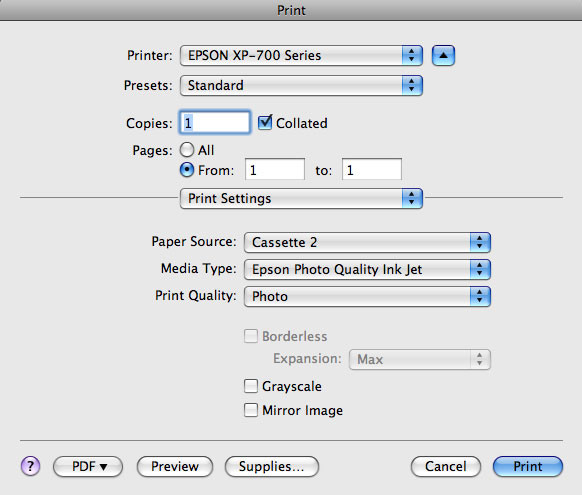Image resolution: width=582 pixels, height=495 pixels.
Task: Enable the Mirror Image checkbox
Action: pos(251,410)
